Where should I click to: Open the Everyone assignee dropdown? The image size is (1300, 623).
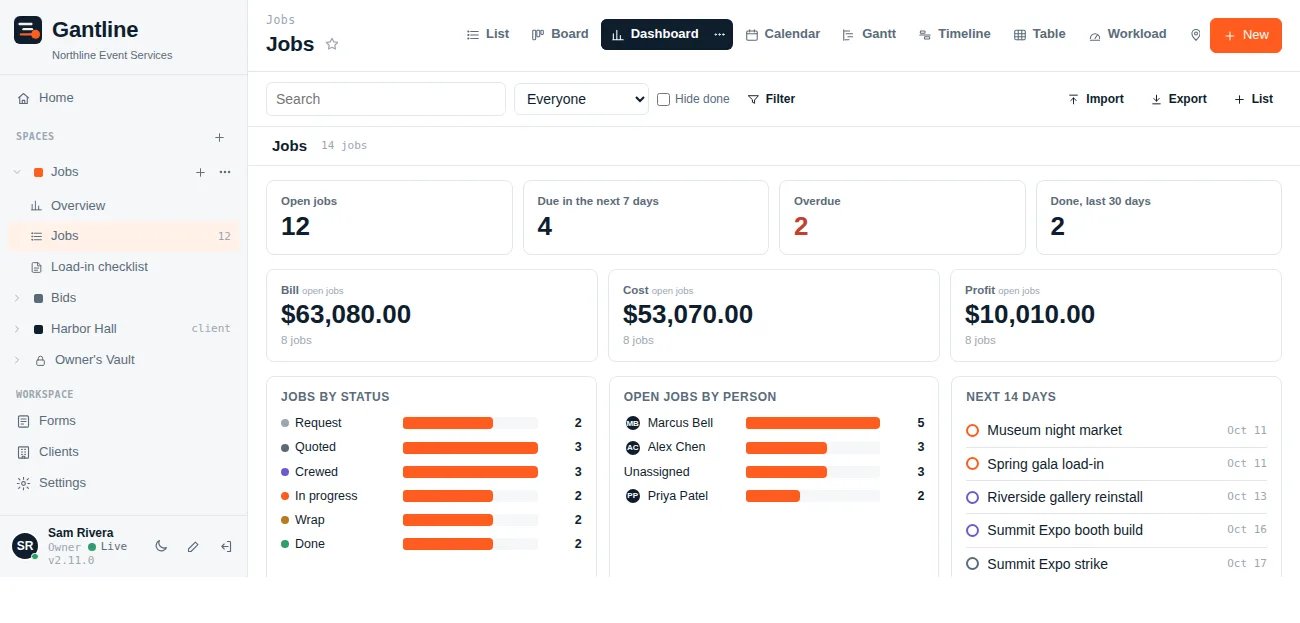tap(582, 99)
